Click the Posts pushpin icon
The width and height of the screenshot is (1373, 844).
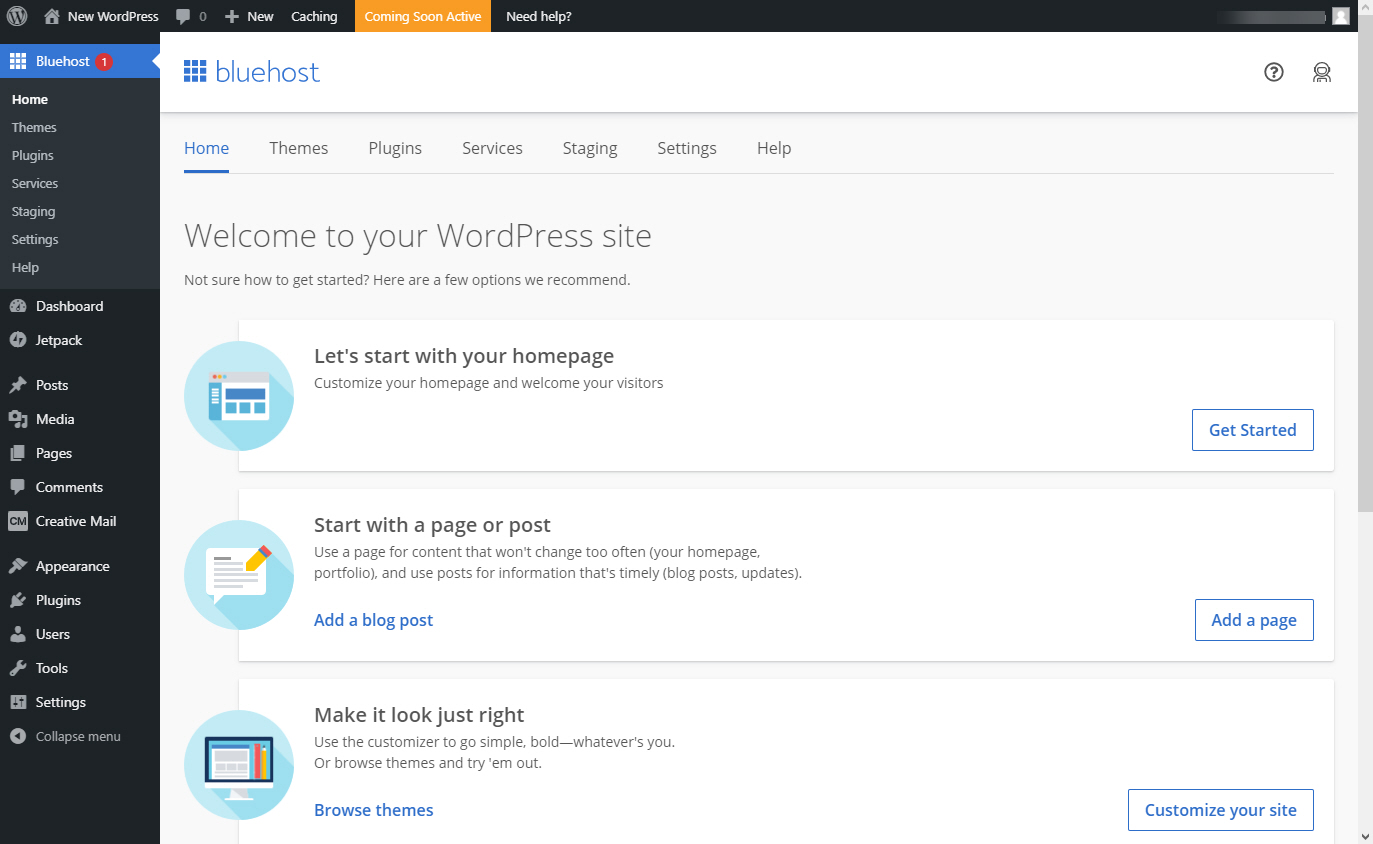coord(18,385)
